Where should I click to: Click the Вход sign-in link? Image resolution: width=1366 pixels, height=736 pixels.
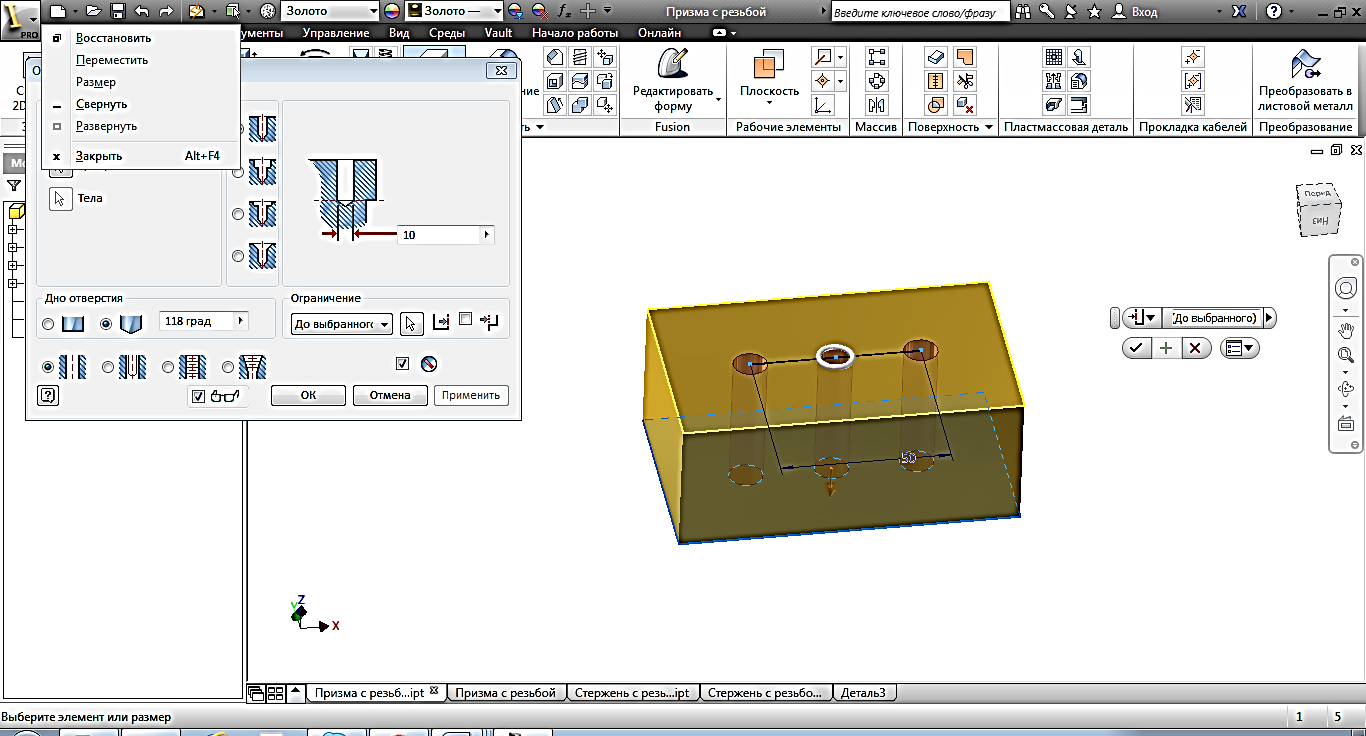click(x=1144, y=11)
